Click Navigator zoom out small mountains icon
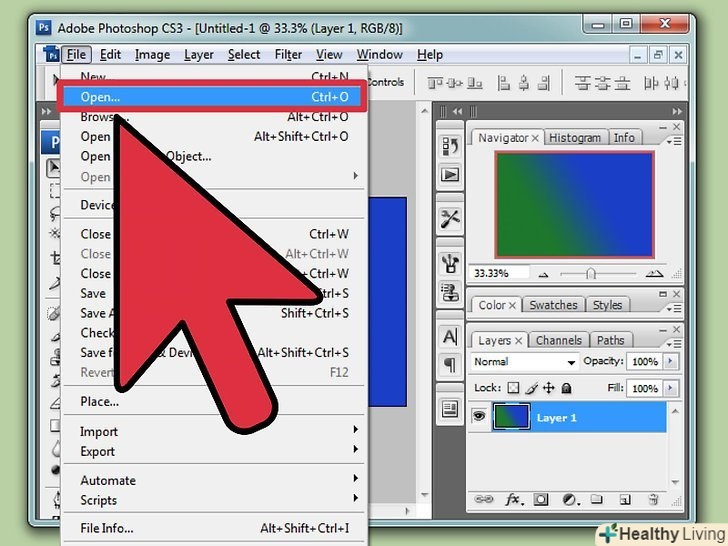Viewport: 728px width, 546px height. pyautogui.click(x=543, y=274)
